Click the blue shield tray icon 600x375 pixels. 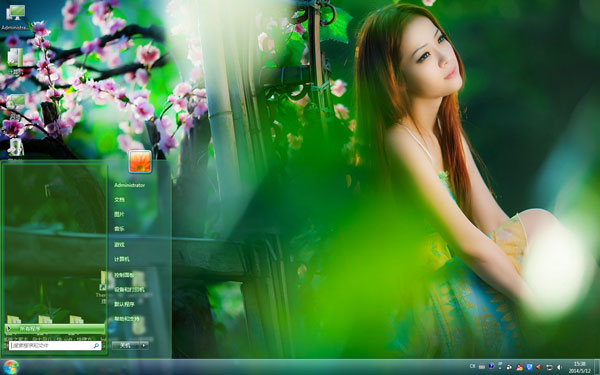point(529,367)
